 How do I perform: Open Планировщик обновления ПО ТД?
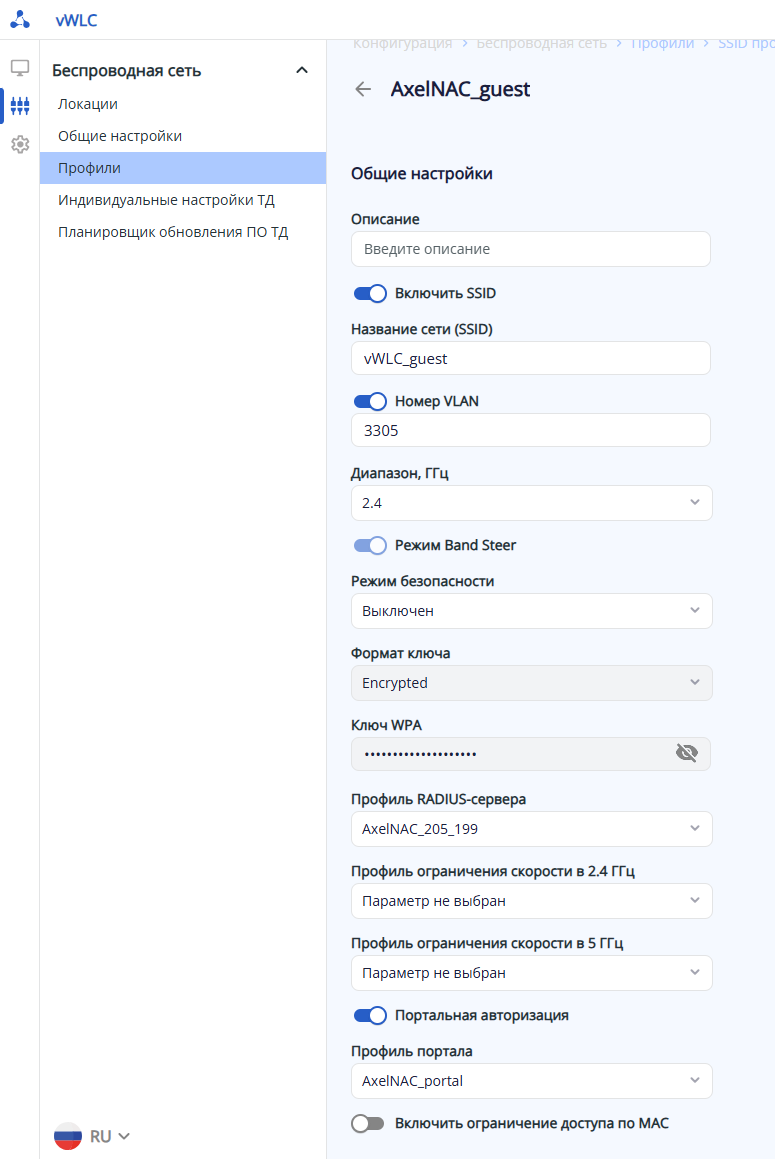[173, 232]
